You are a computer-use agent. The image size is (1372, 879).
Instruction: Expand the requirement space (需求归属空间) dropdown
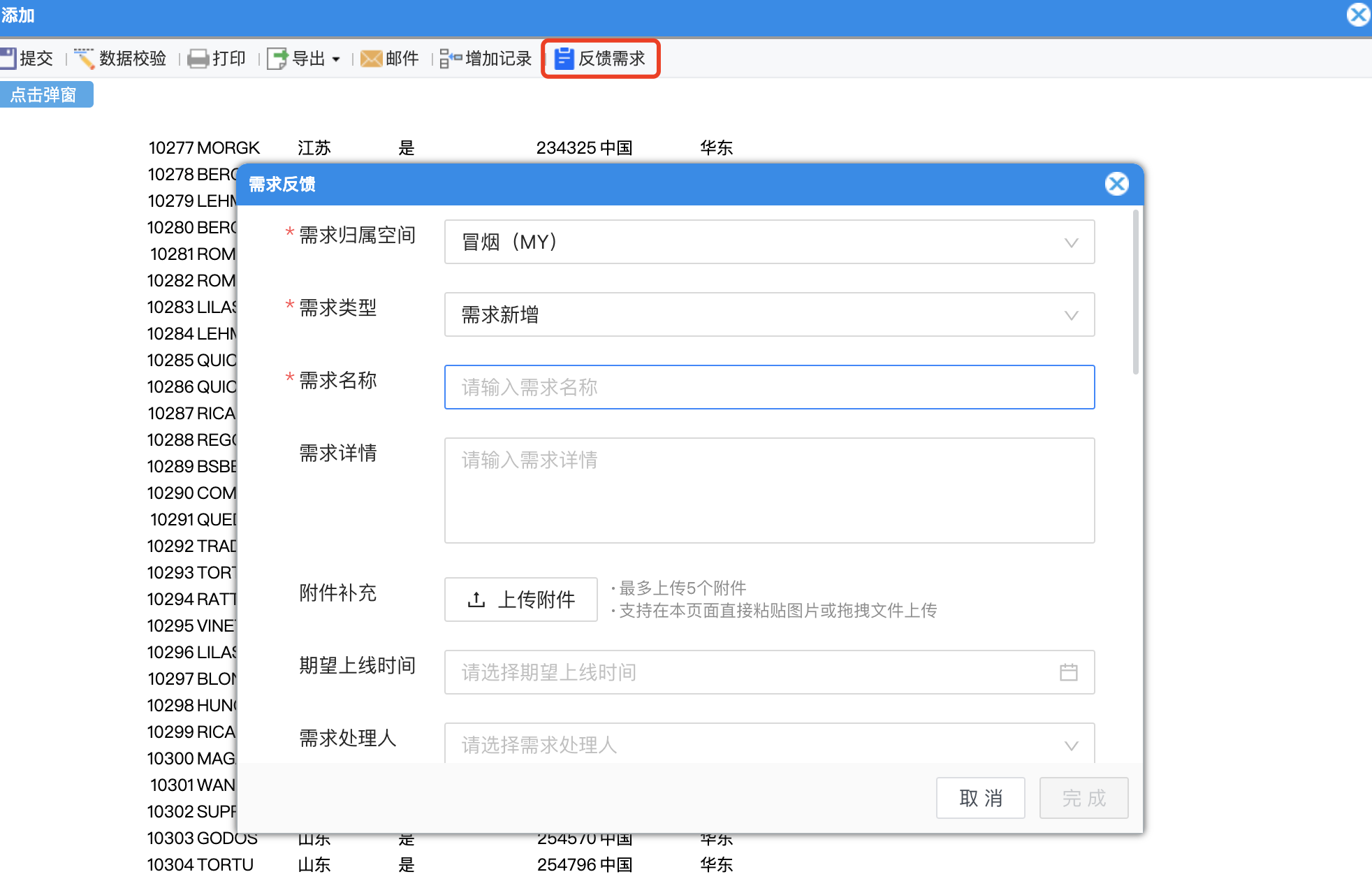pyautogui.click(x=1070, y=242)
